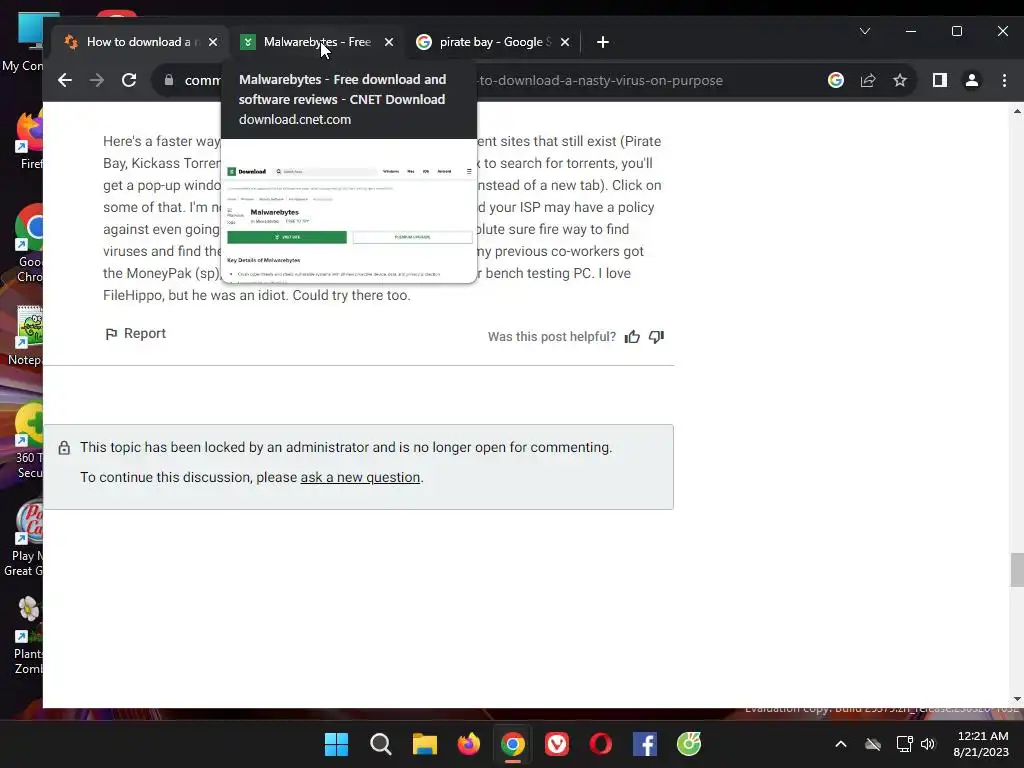Give the post a thumbs up
Viewport: 1024px width, 768px height.
(x=632, y=337)
